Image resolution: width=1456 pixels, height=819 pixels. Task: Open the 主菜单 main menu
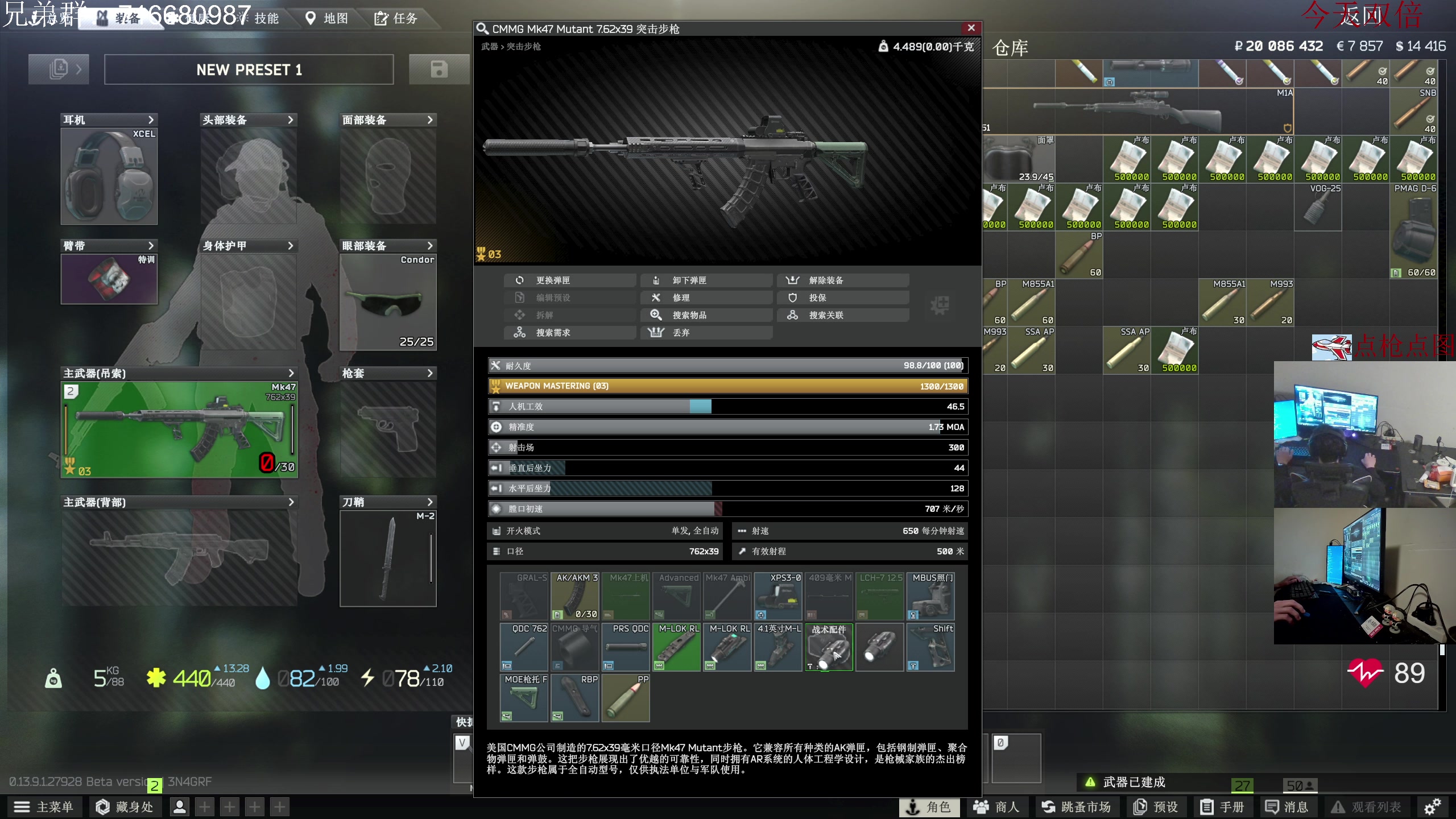(44, 806)
